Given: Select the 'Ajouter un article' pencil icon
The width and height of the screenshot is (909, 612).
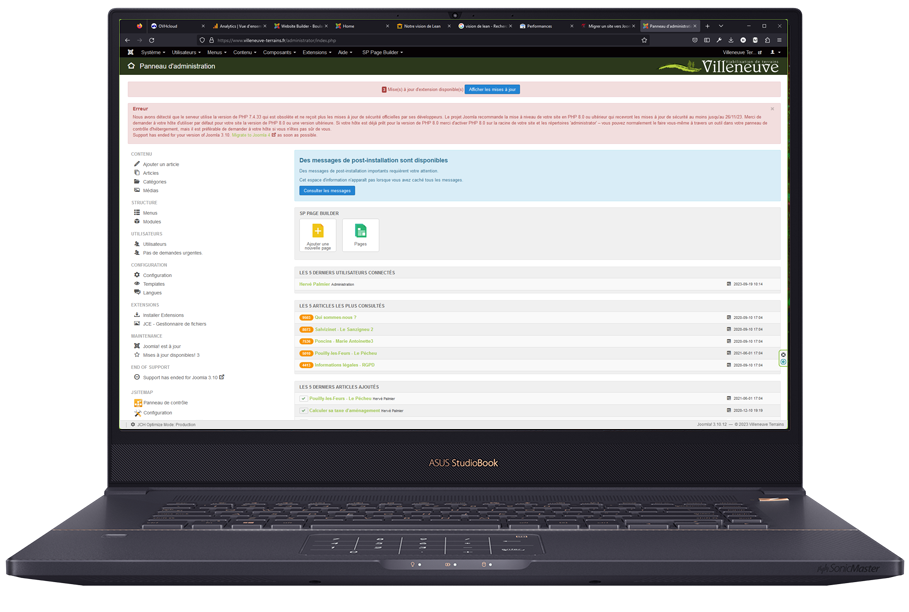Looking at the screenshot, I should tap(136, 164).
